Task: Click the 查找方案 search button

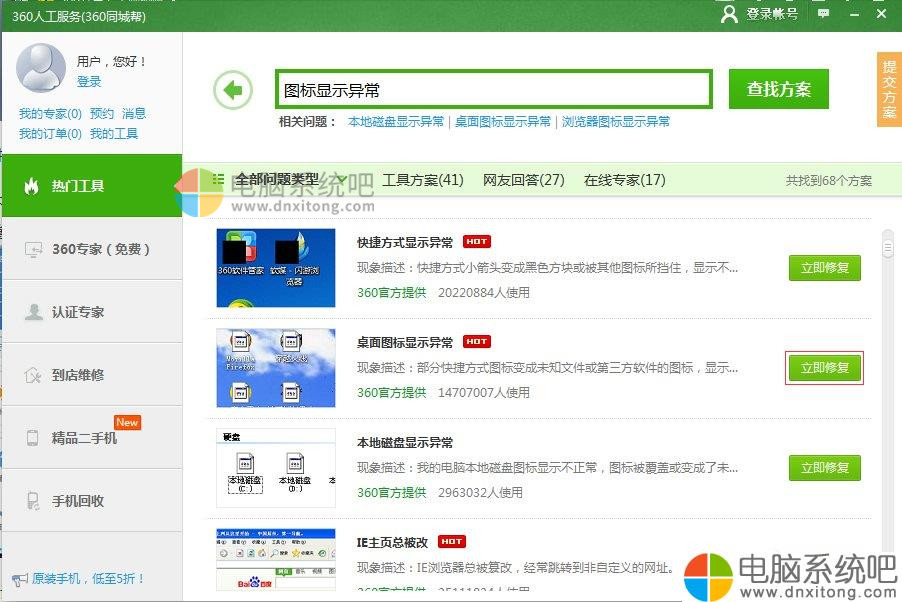Action: point(778,89)
